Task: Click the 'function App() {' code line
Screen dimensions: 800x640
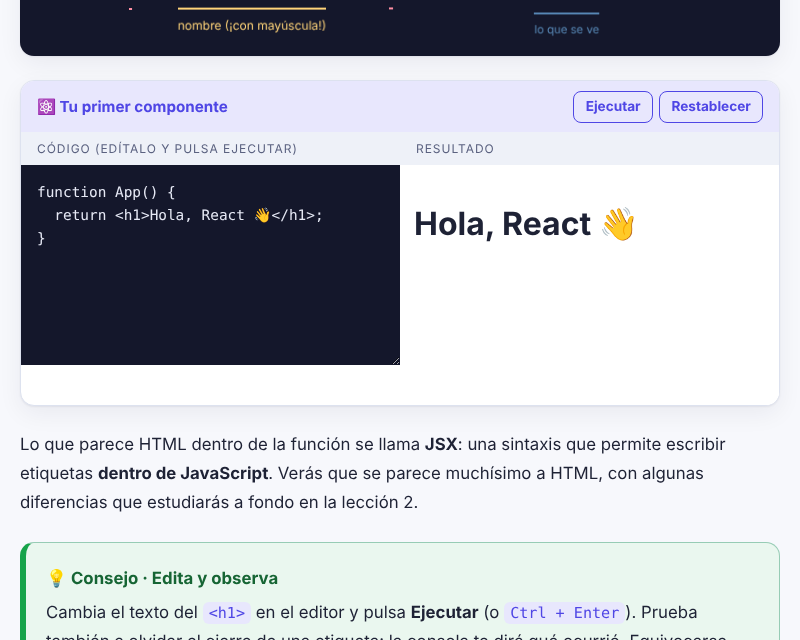Action: 106,192
